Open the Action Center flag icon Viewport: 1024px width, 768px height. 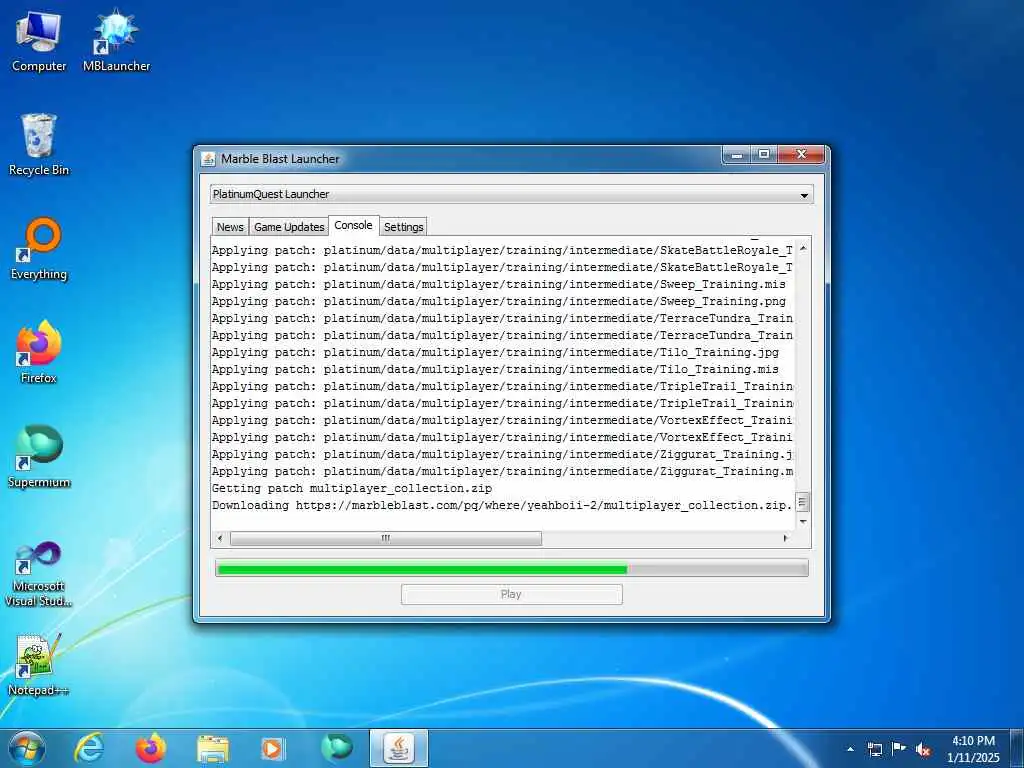click(x=899, y=749)
